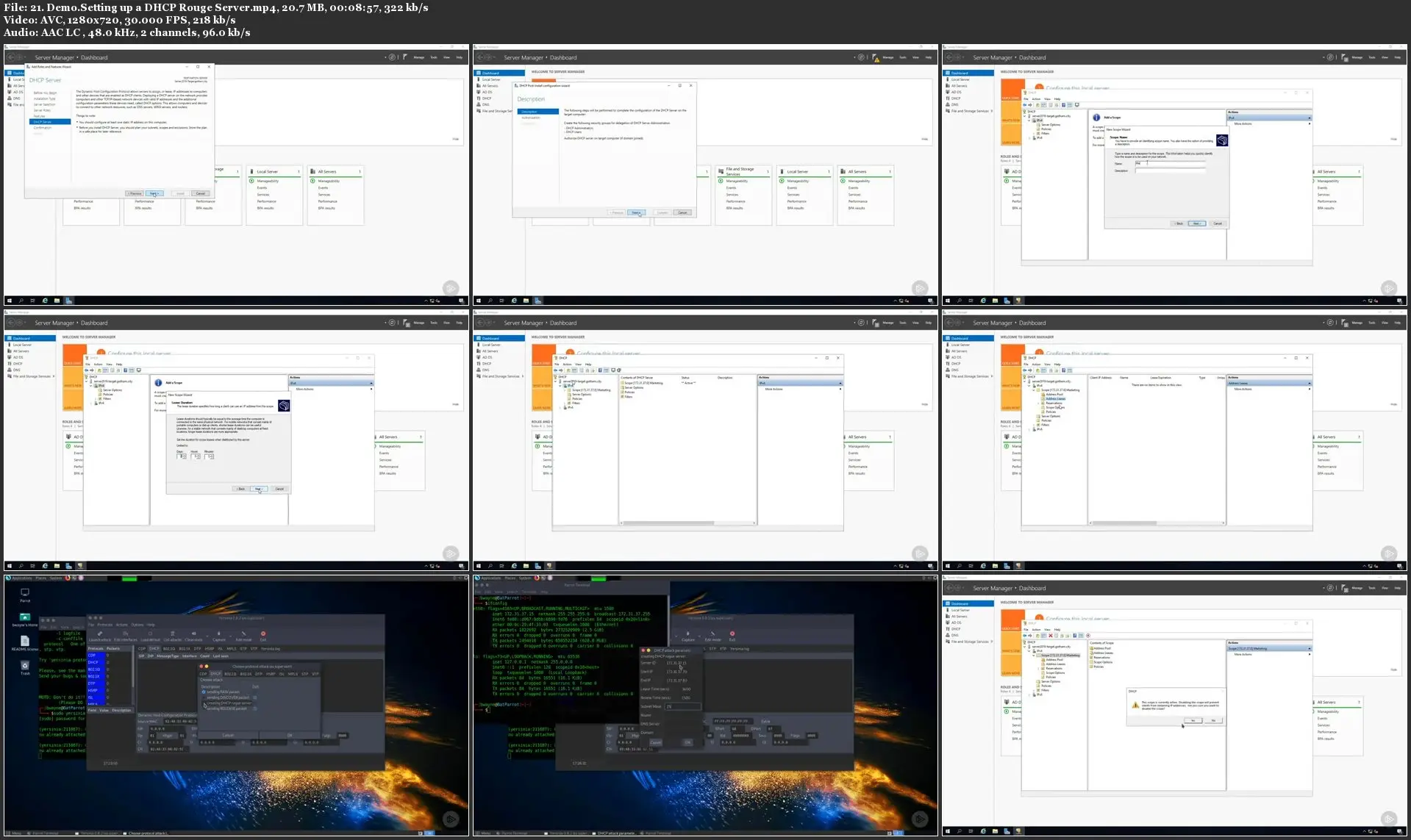Collapse the server node in Lease Duration frame tree
1411x840 pixels.
pos(87,381)
